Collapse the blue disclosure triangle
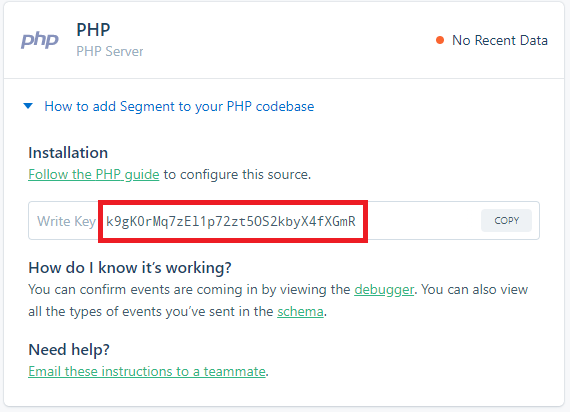This screenshot has width=570, height=412. (x=28, y=106)
